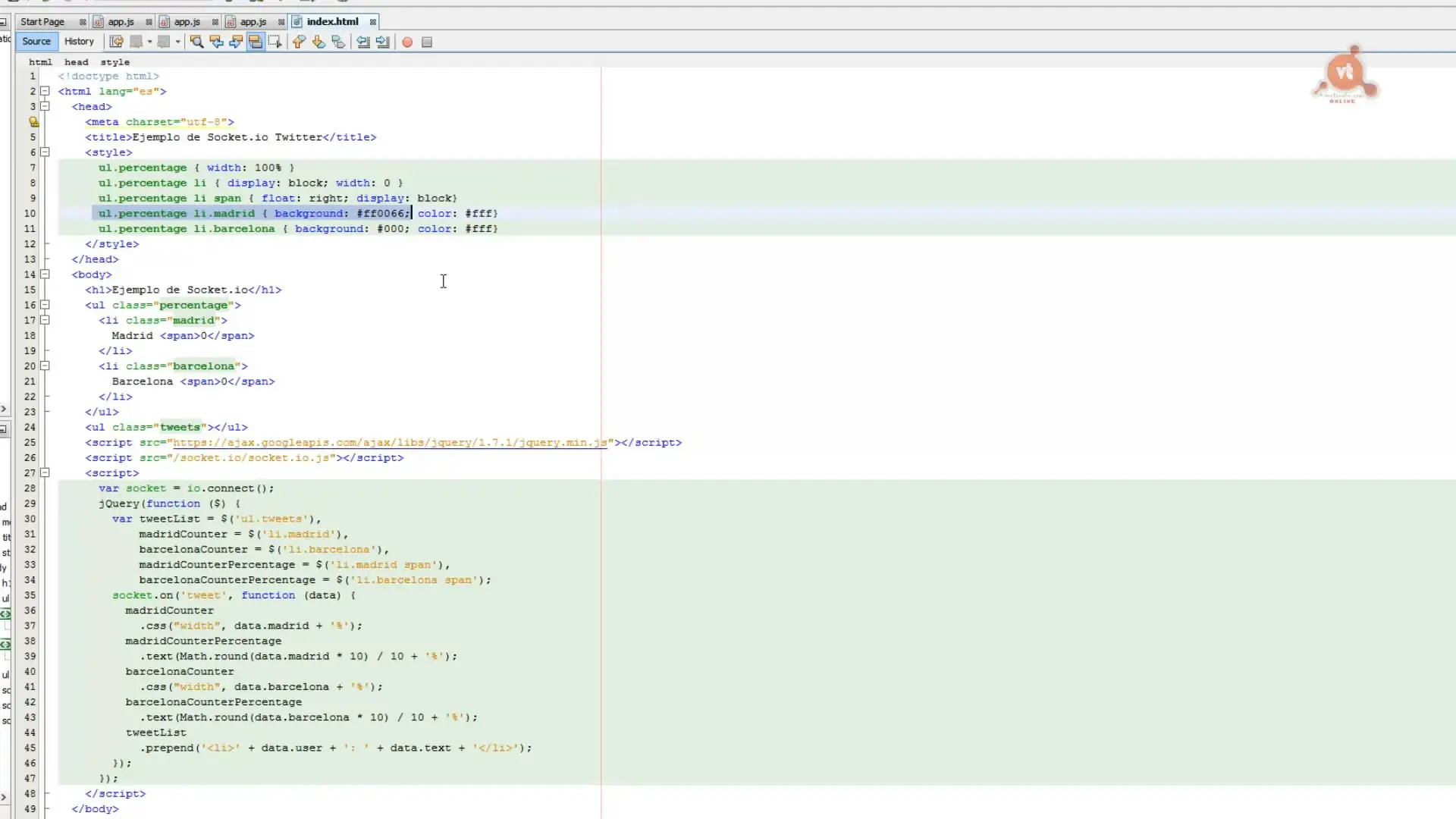Open the Start Page tab
This screenshot has width=1456, height=819.
click(x=42, y=21)
